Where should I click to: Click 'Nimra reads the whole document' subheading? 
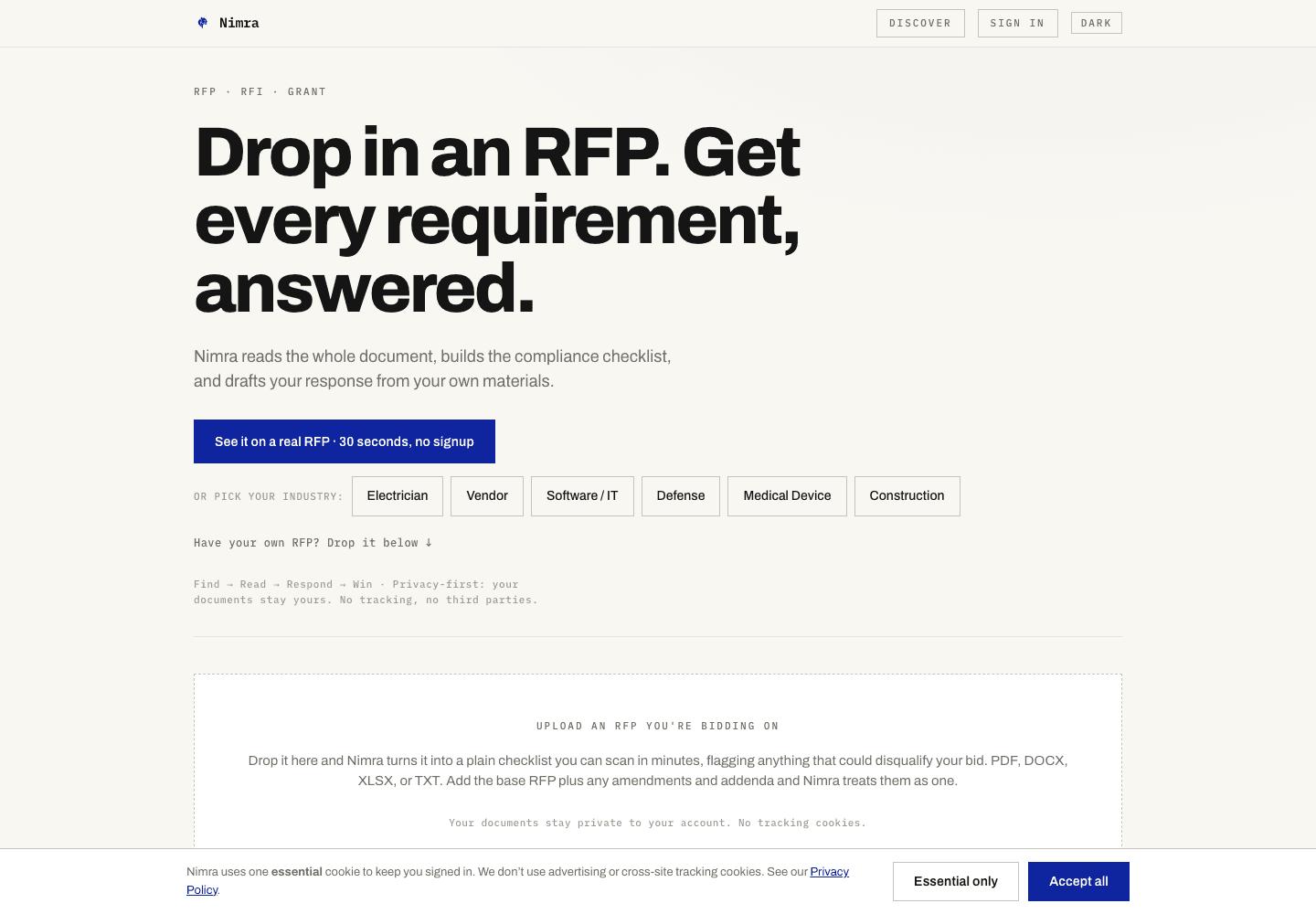(x=432, y=368)
